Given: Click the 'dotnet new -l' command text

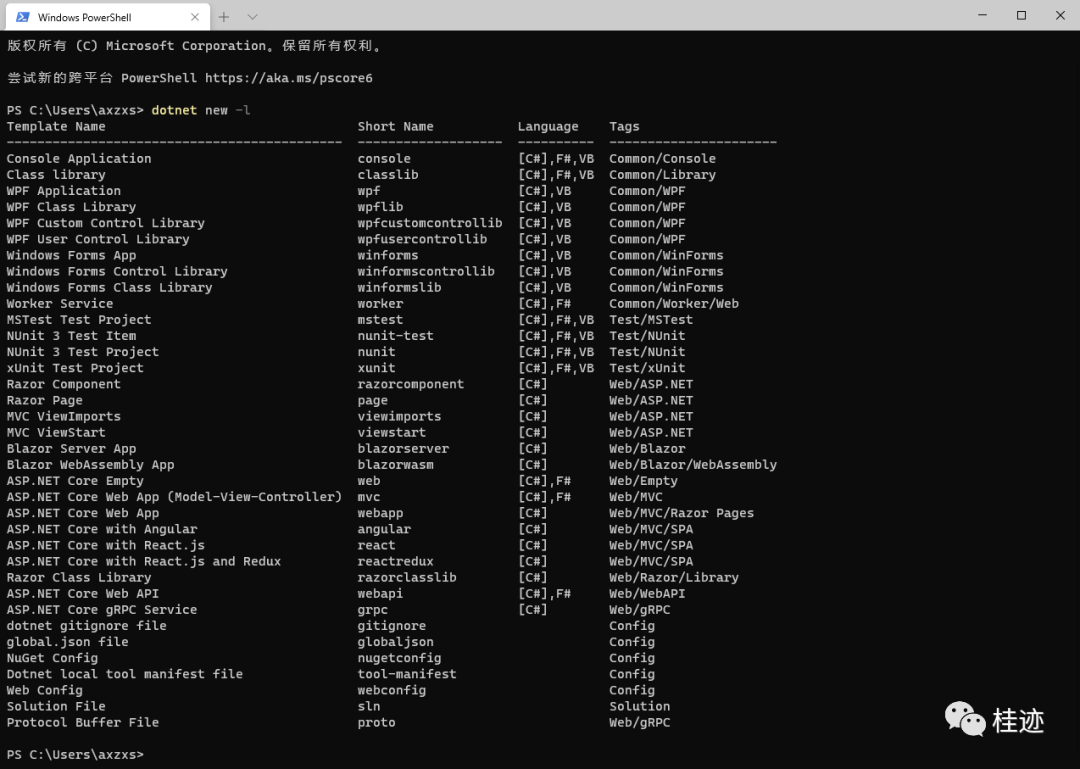Looking at the screenshot, I should point(200,110).
